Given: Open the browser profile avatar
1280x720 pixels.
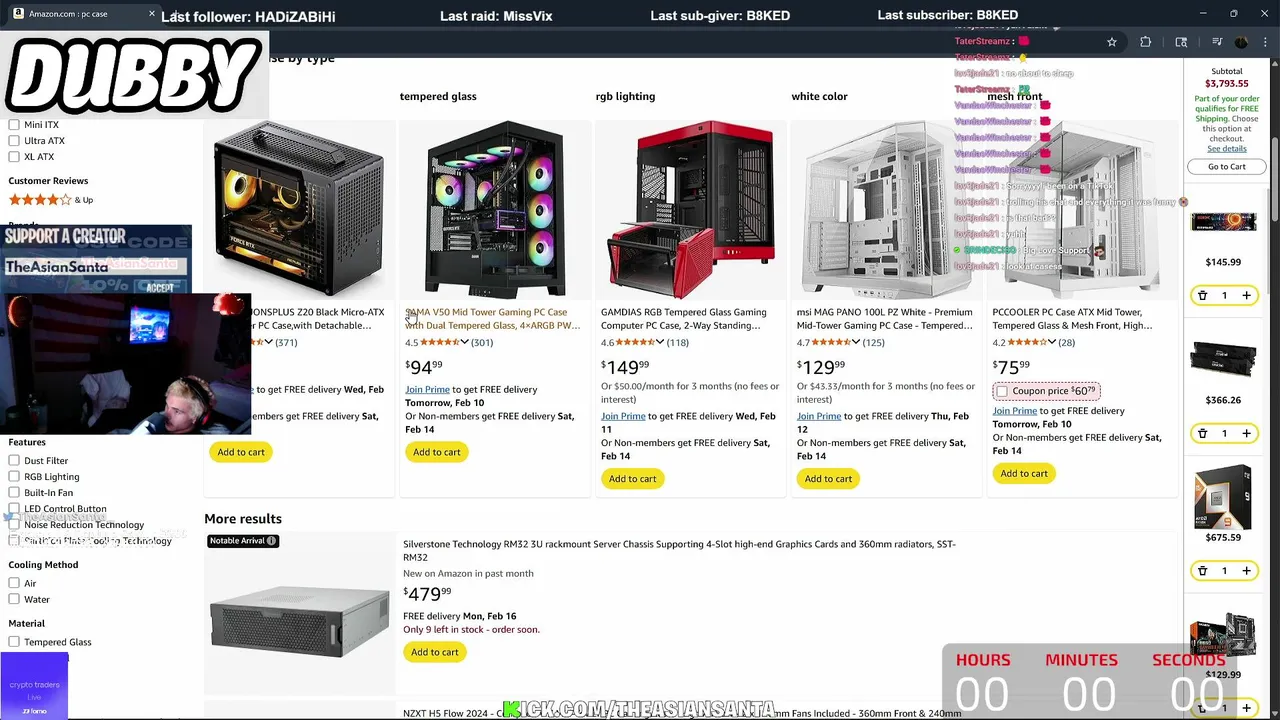Looking at the screenshot, I should tap(1241, 42).
